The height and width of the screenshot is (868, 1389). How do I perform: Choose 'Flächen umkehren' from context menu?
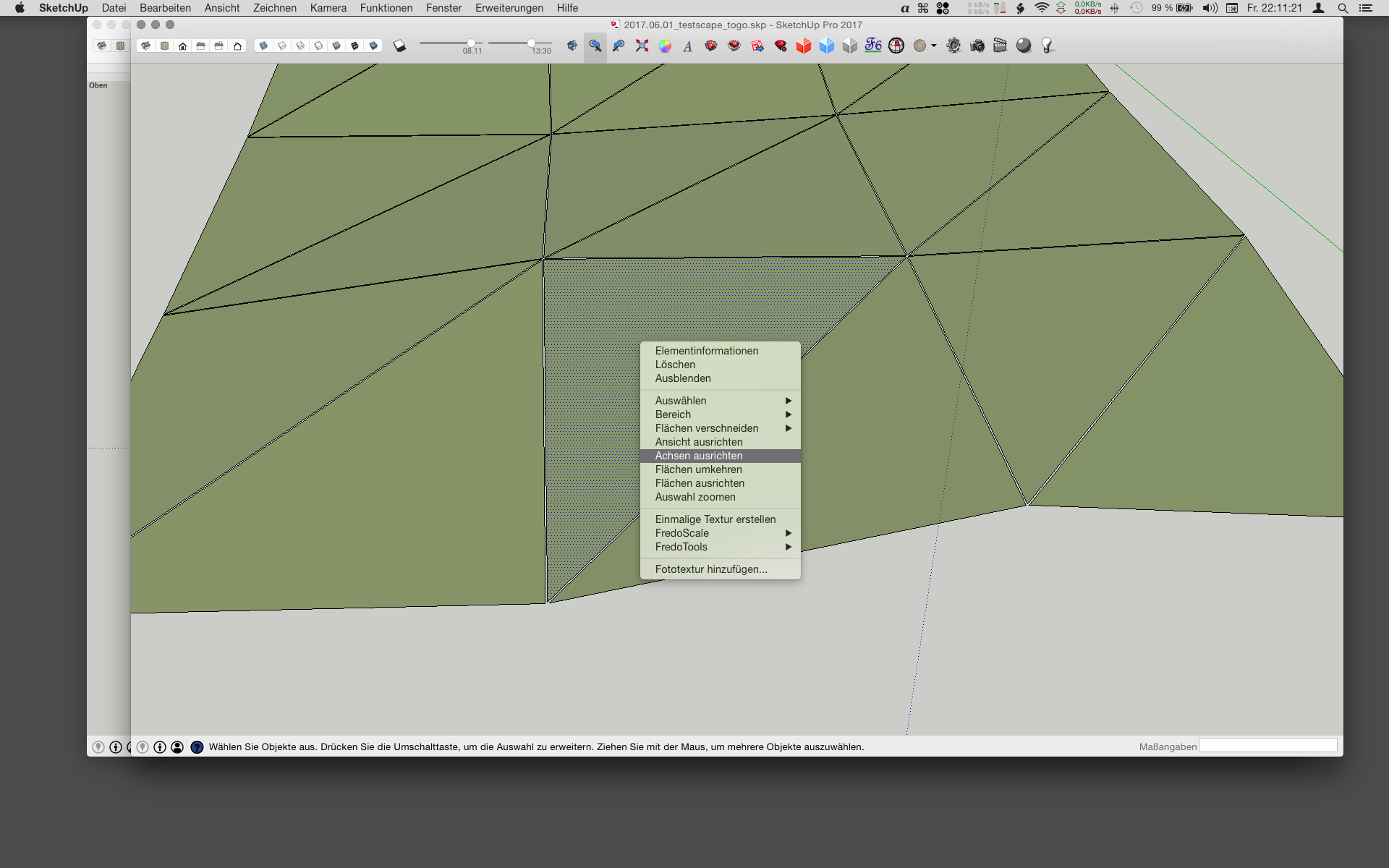[698, 469]
